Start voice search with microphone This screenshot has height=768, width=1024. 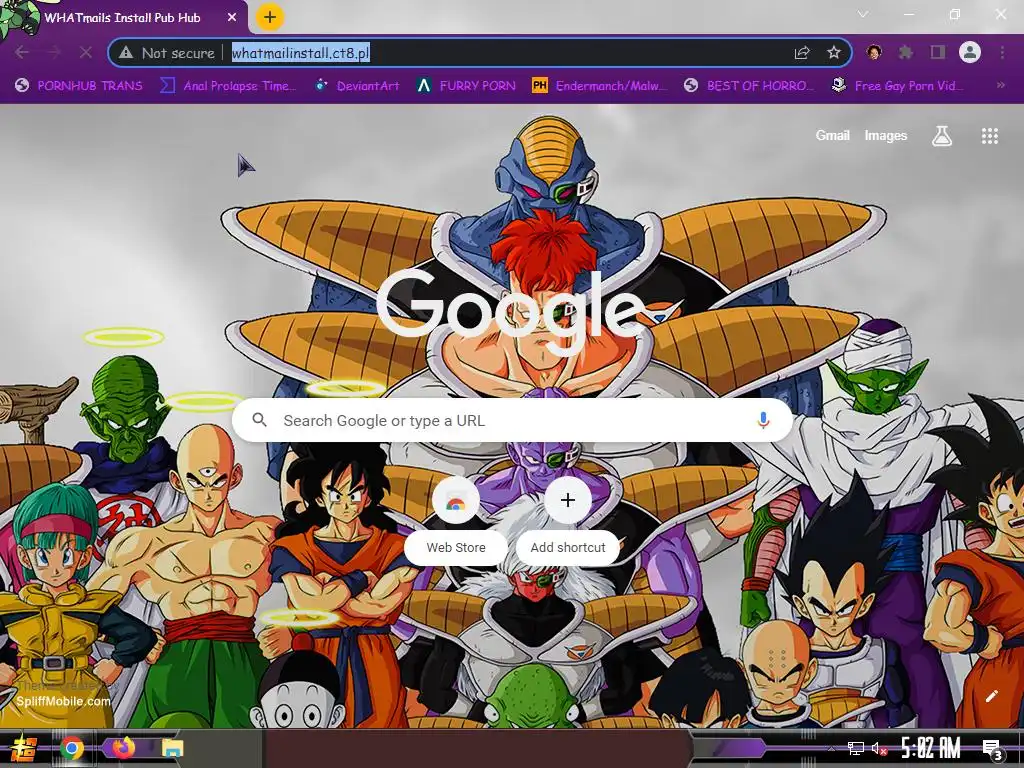[x=763, y=421]
